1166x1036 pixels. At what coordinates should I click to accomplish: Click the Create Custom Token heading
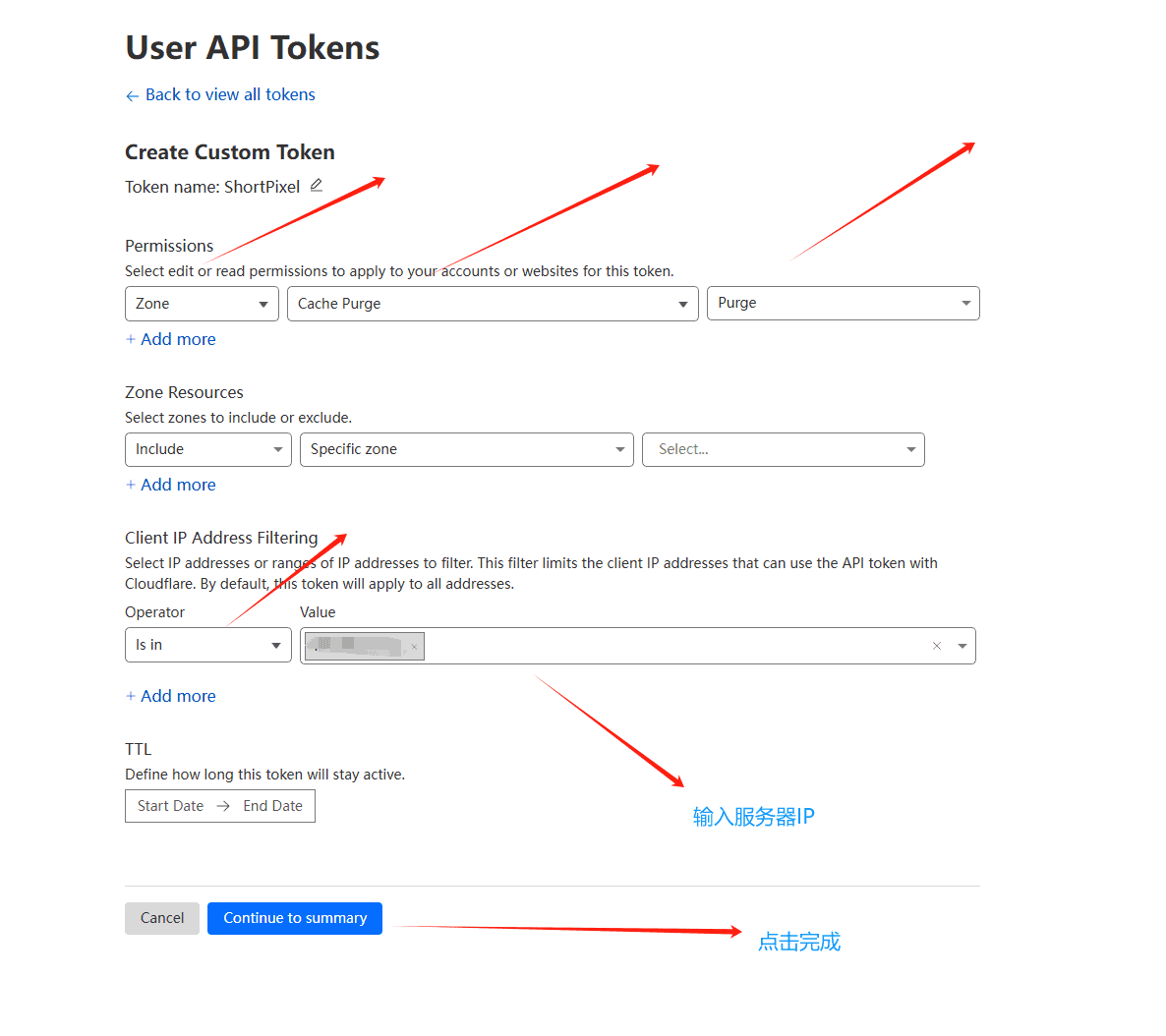point(230,152)
